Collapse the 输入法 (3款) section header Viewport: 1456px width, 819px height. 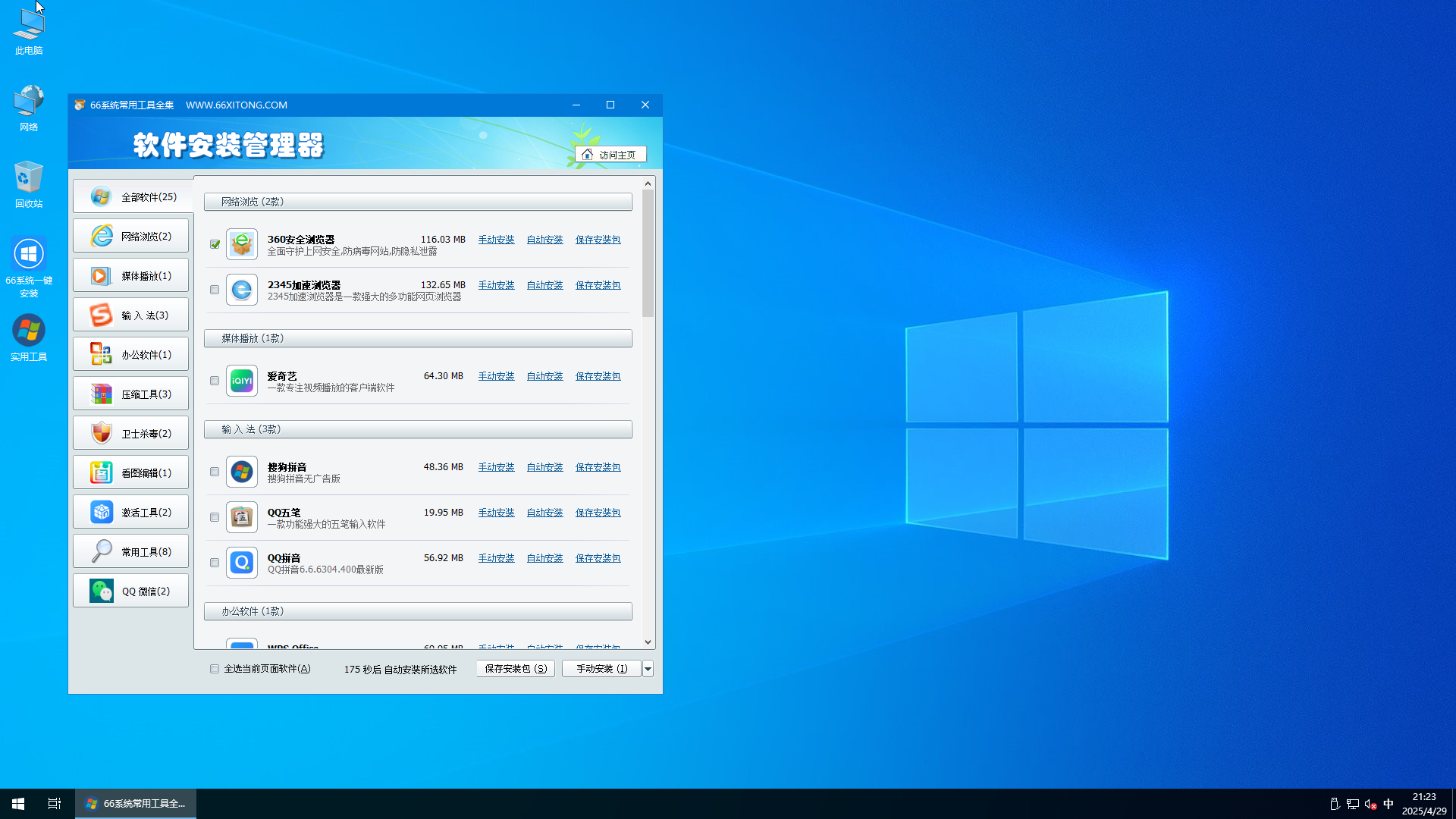(418, 429)
